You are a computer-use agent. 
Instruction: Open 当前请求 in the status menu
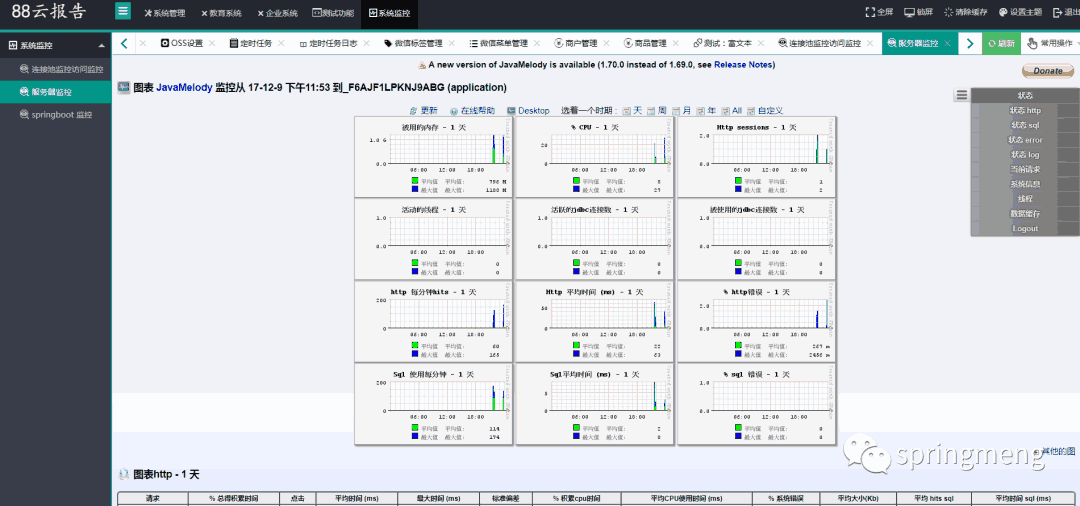point(1026,169)
